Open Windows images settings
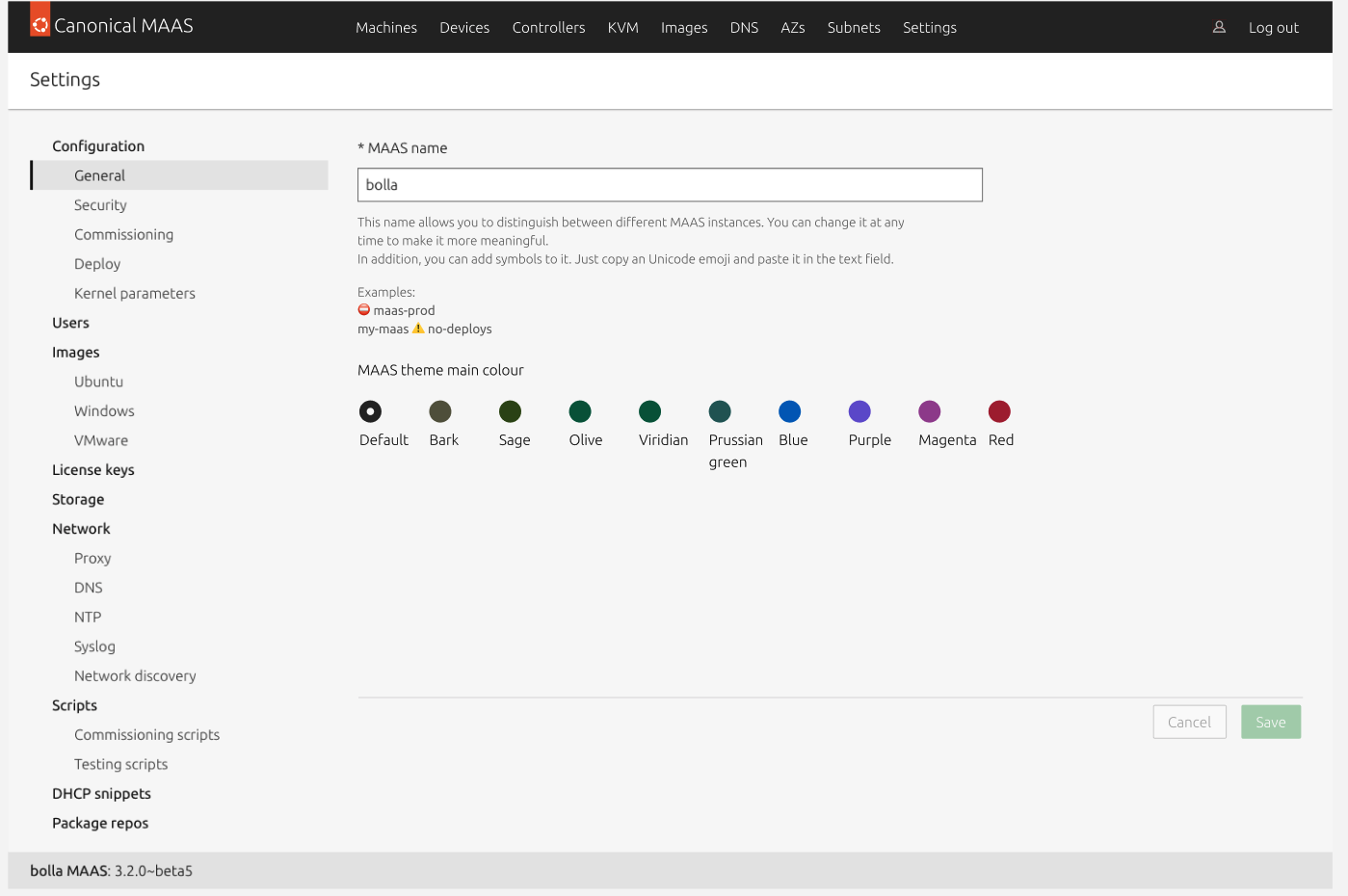This screenshot has height=896, width=1348. point(104,411)
